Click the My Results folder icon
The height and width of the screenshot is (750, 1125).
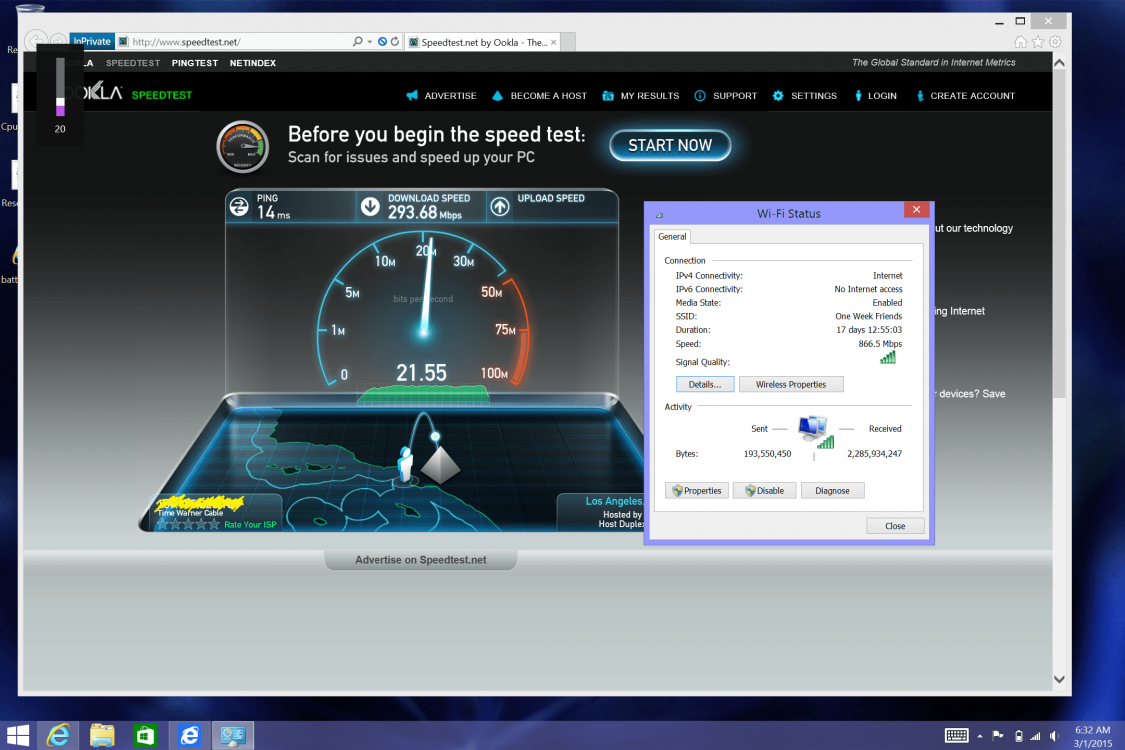click(608, 95)
